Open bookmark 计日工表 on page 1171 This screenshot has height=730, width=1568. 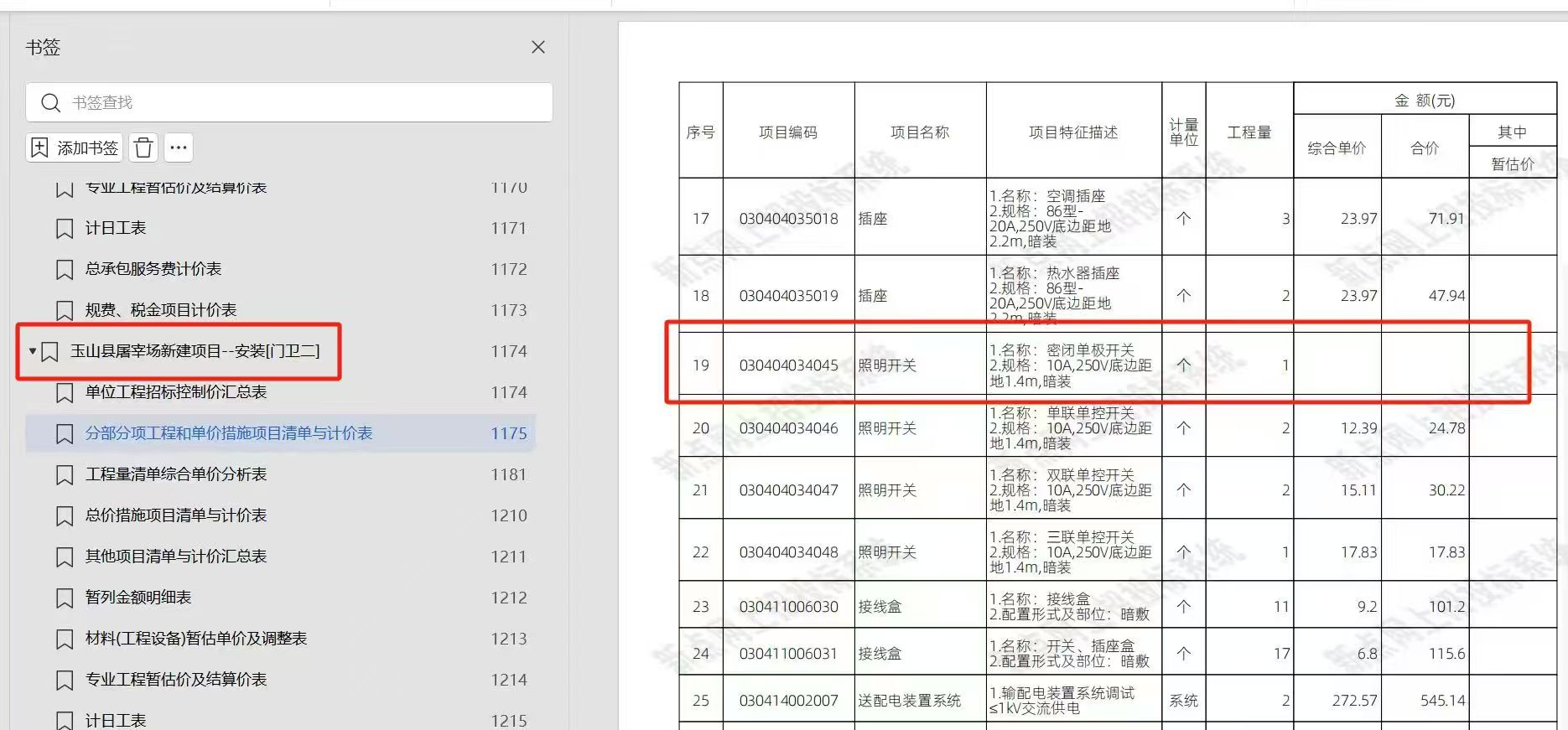116,228
